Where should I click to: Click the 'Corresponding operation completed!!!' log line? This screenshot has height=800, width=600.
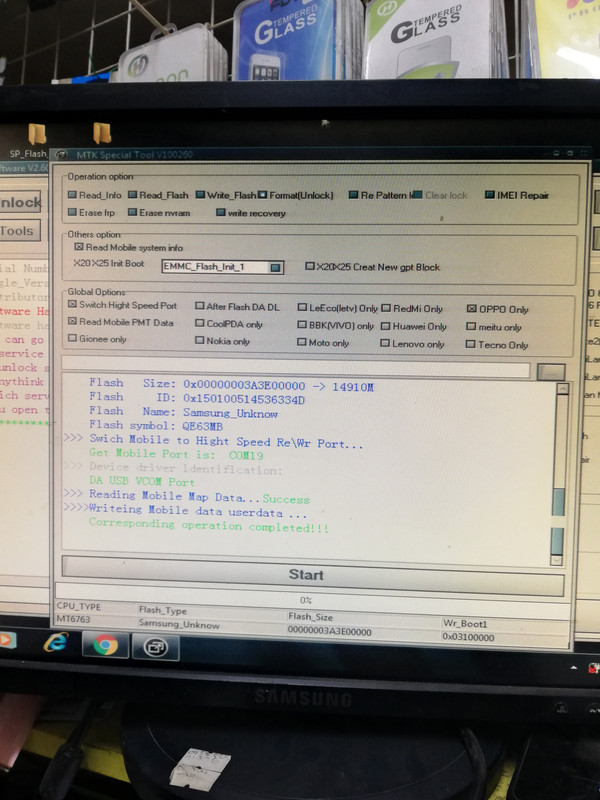pos(209,526)
